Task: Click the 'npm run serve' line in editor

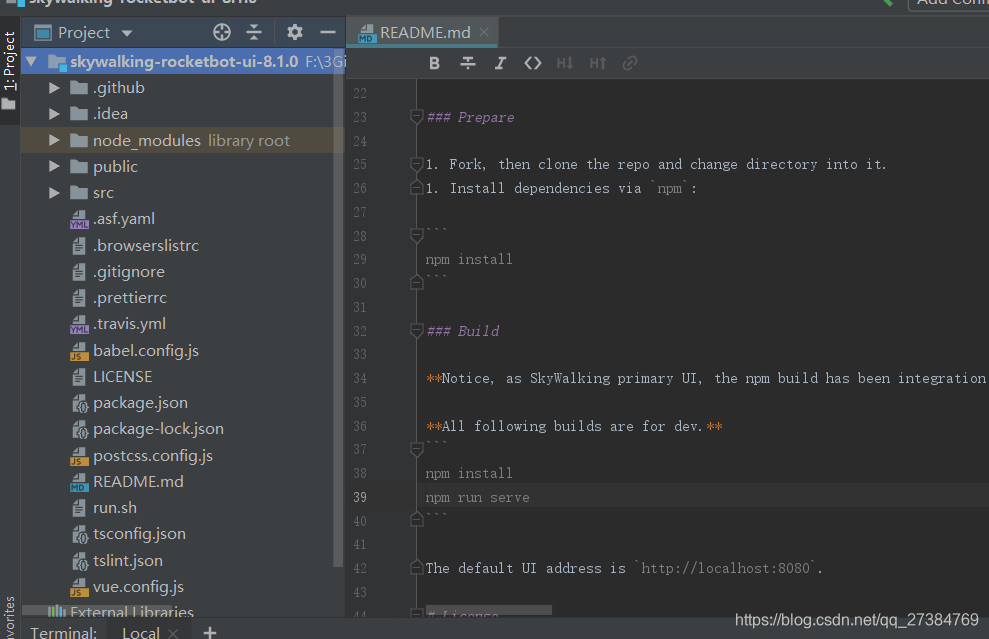Action: click(477, 498)
